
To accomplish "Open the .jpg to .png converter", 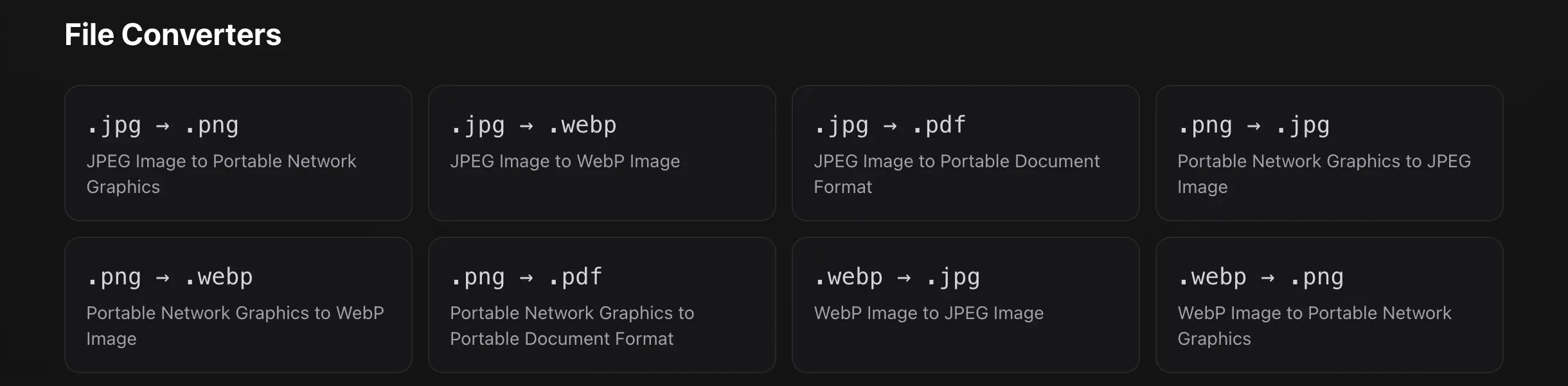I will tap(238, 153).
